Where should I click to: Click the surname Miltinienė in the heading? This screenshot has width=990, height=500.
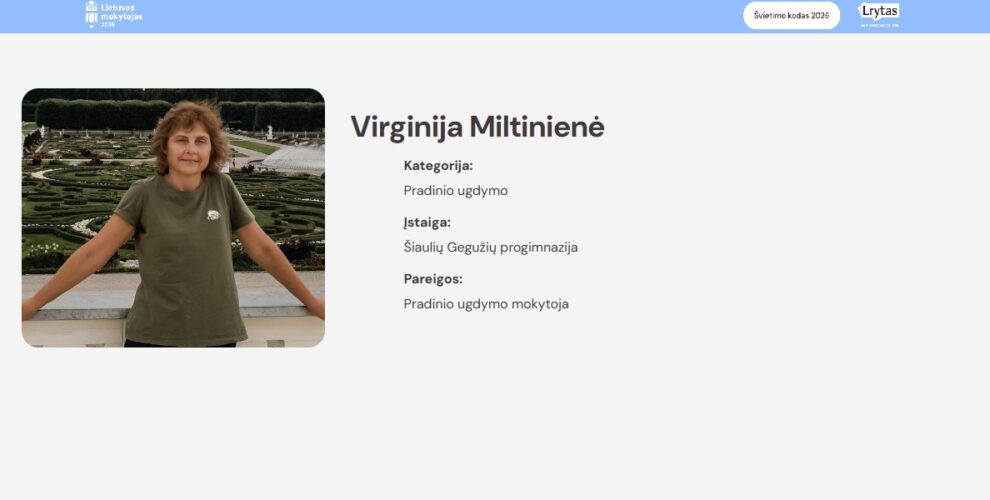pyautogui.click(x=537, y=126)
